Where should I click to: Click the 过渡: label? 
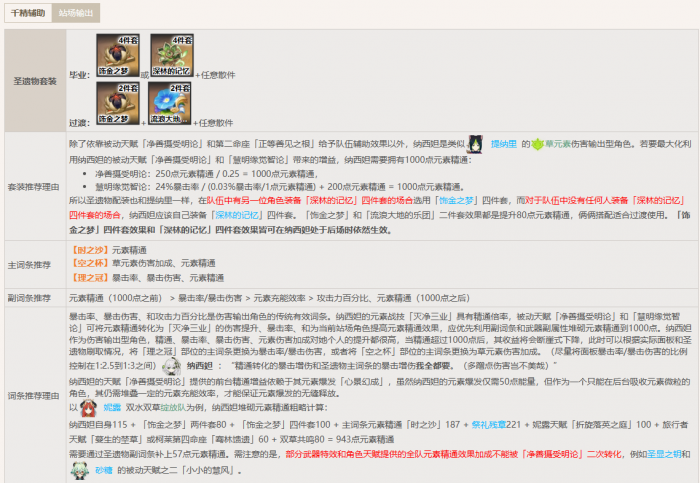pyautogui.click(x=79, y=123)
